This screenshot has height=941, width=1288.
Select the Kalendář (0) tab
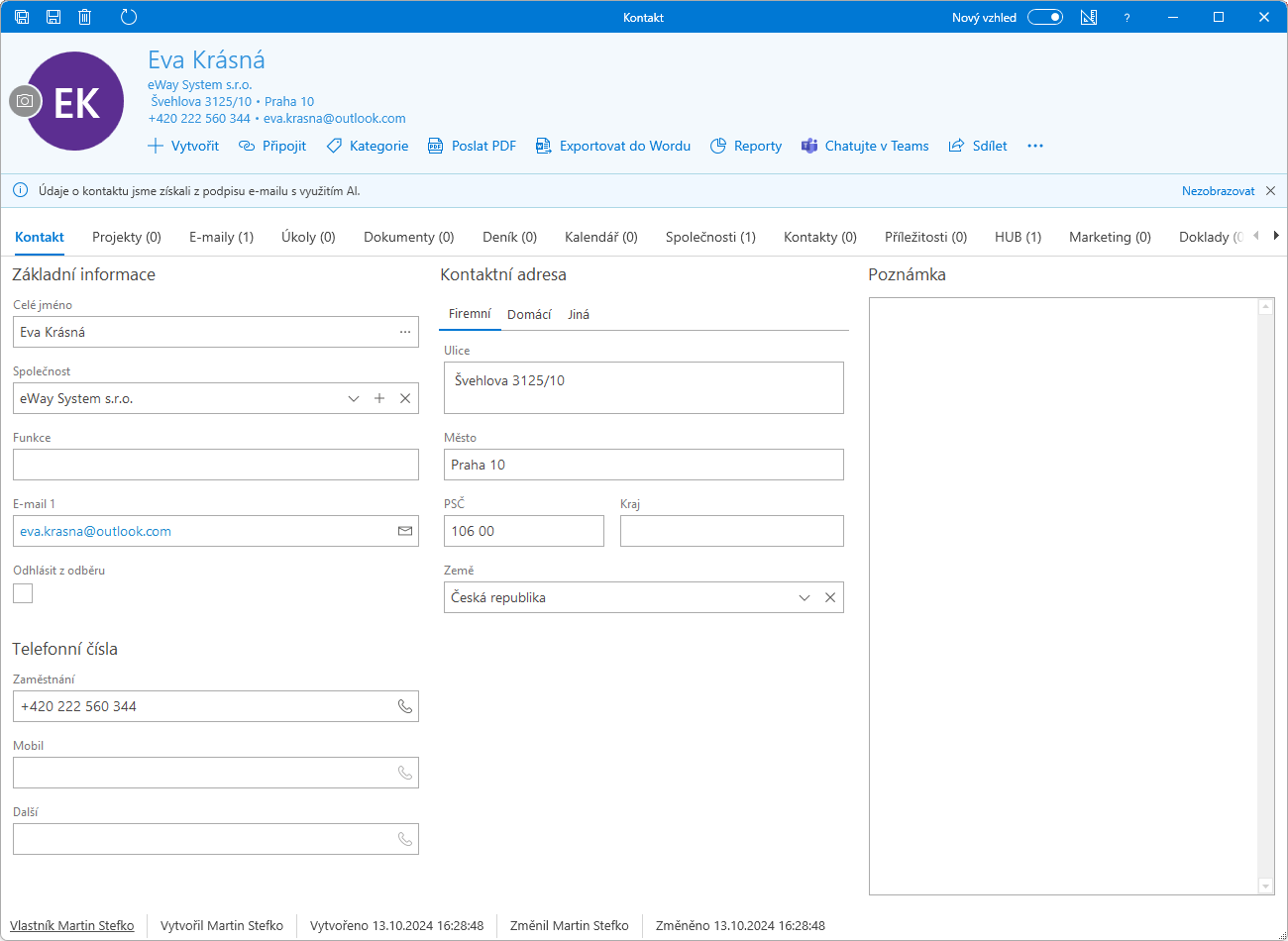click(x=601, y=237)
